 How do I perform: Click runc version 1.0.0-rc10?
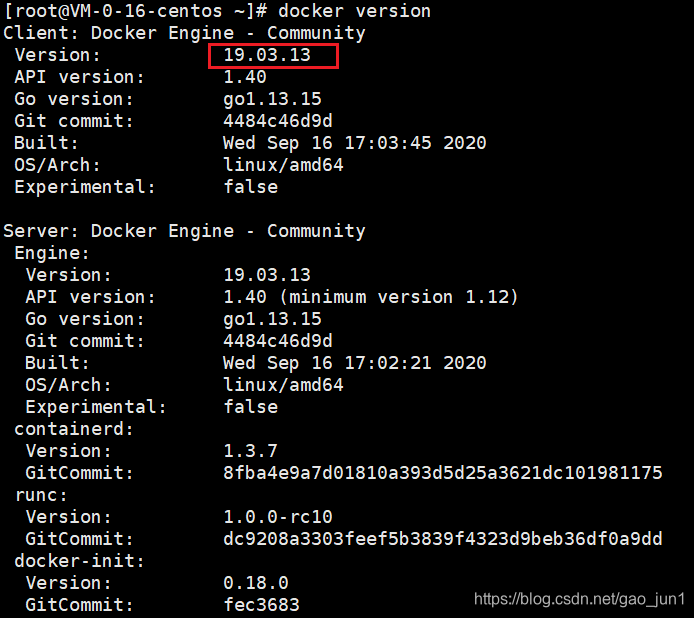(278, 517)
